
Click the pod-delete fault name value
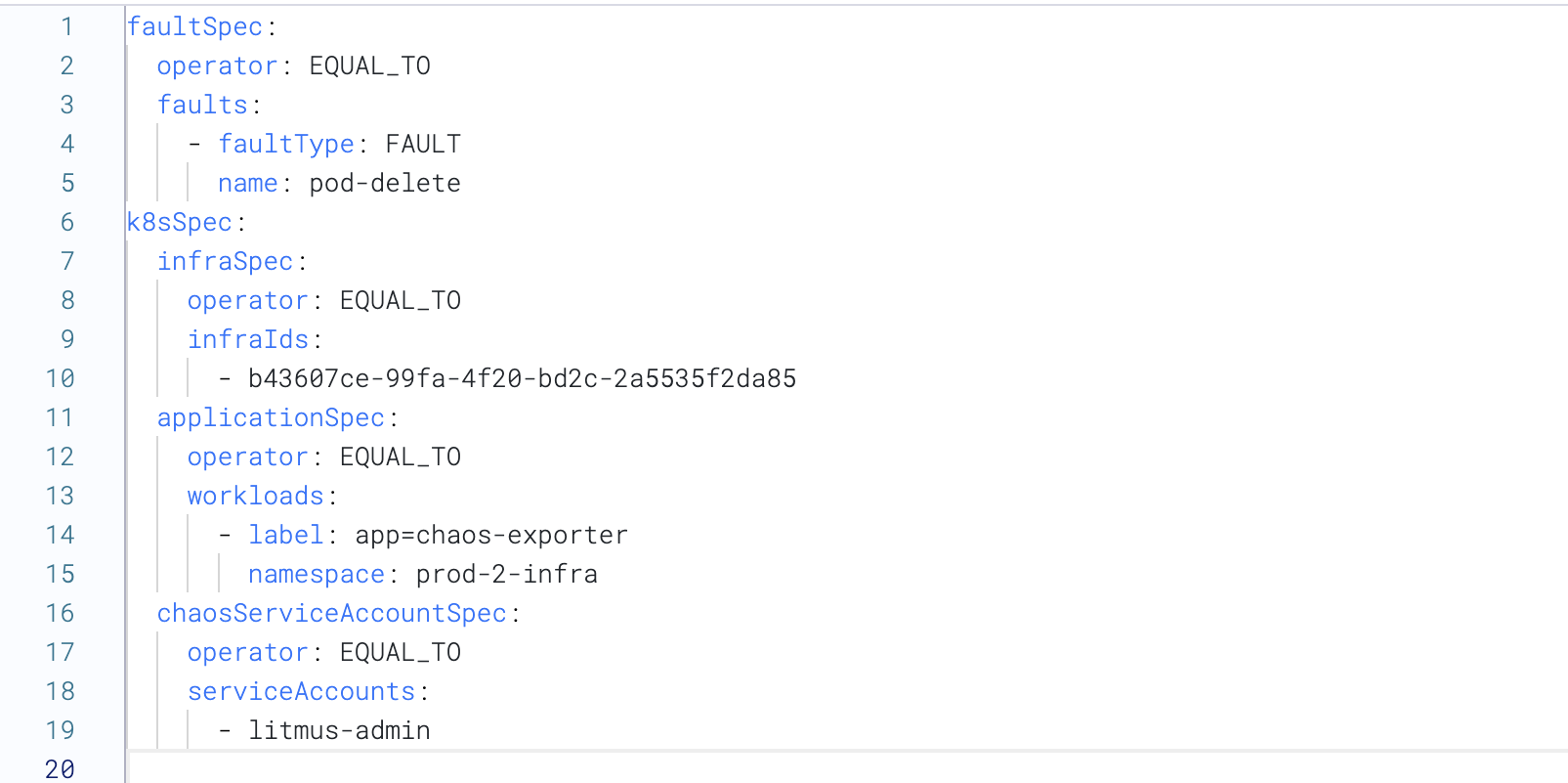[x=384, y=183]
